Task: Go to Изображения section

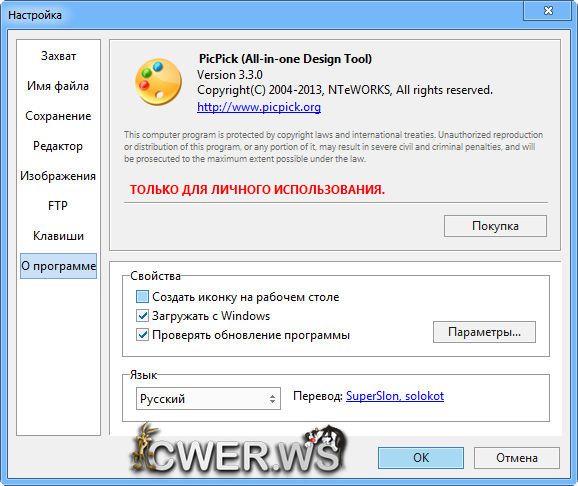Action: point(58,176)
